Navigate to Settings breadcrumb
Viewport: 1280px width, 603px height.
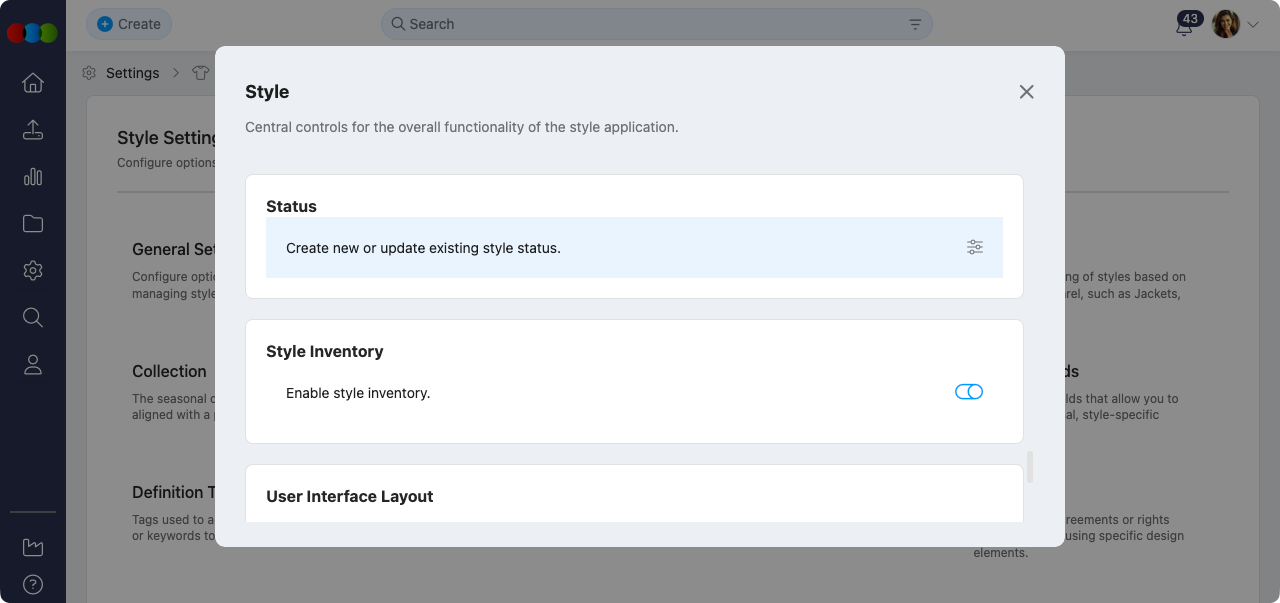(x=132, y=73)
